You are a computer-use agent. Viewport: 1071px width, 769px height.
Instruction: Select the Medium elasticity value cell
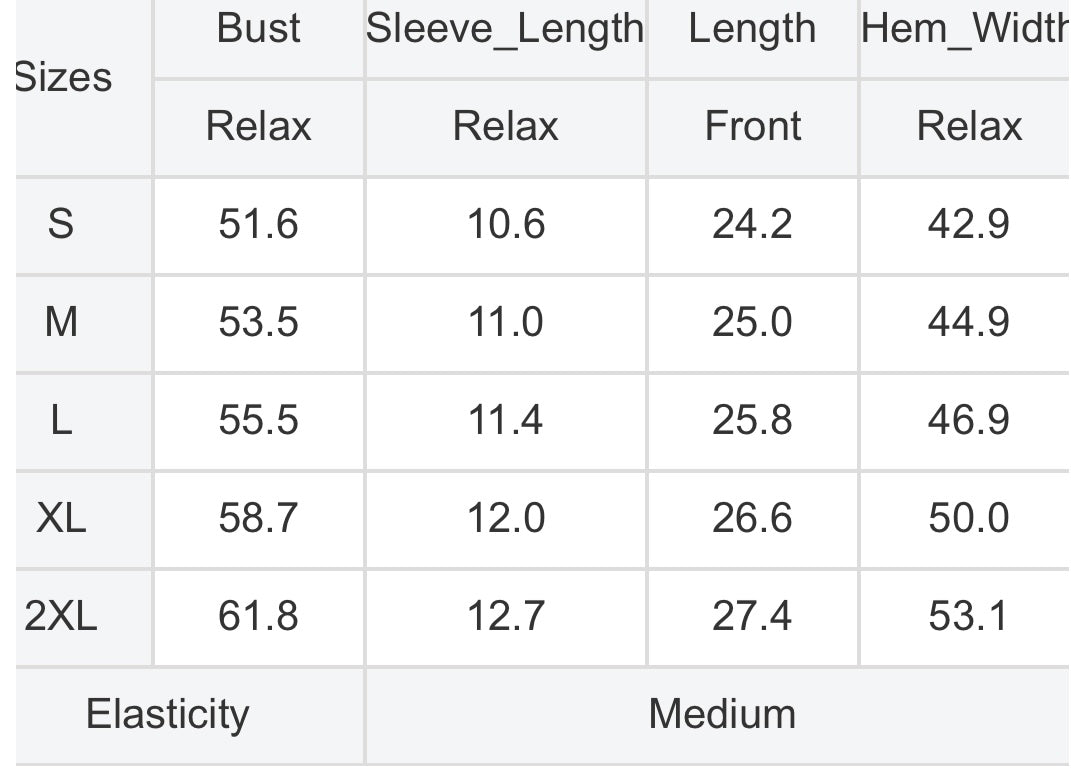click(718, 715)
